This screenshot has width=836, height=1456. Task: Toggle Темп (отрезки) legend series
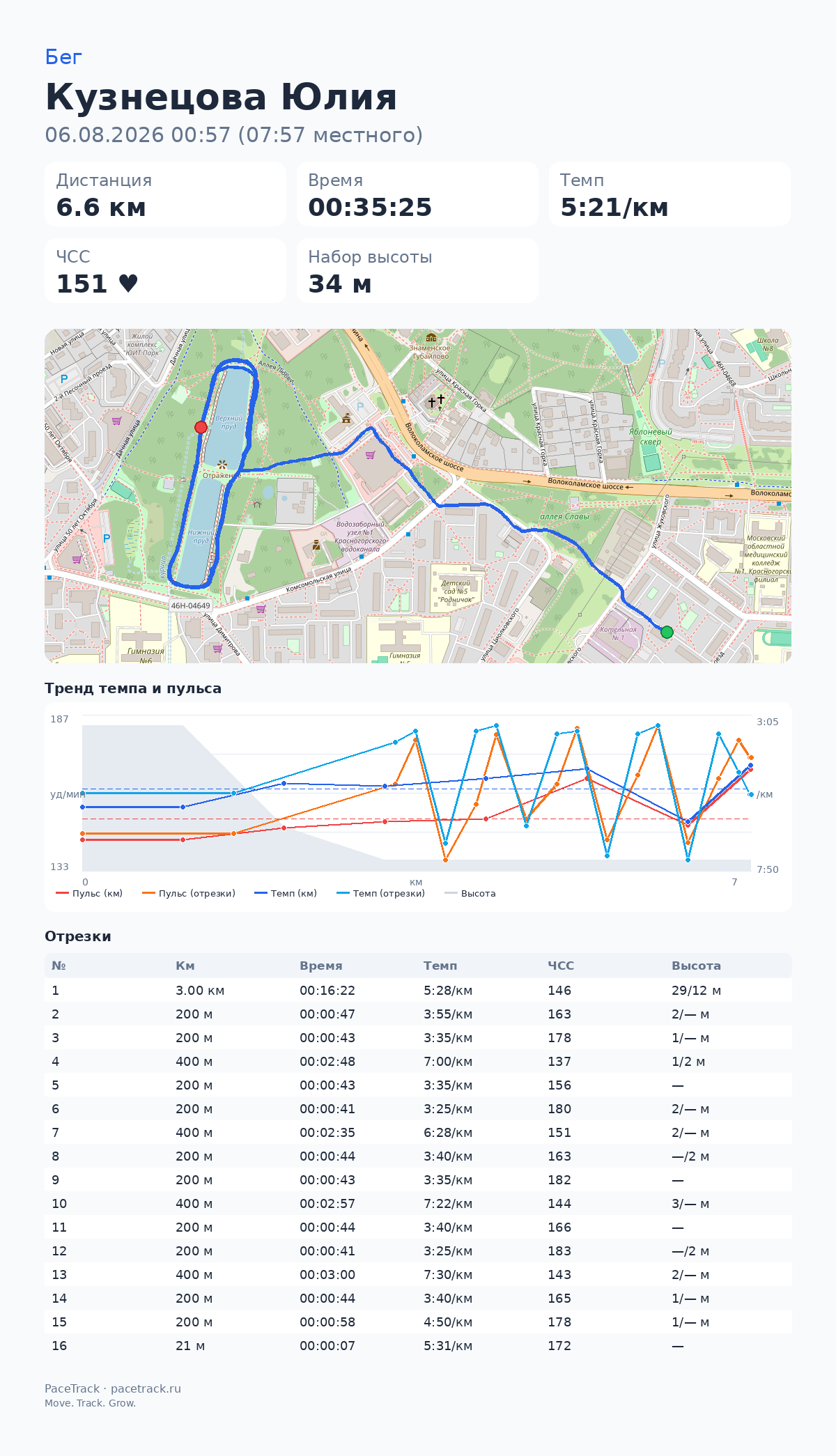[x=380, y=893]
